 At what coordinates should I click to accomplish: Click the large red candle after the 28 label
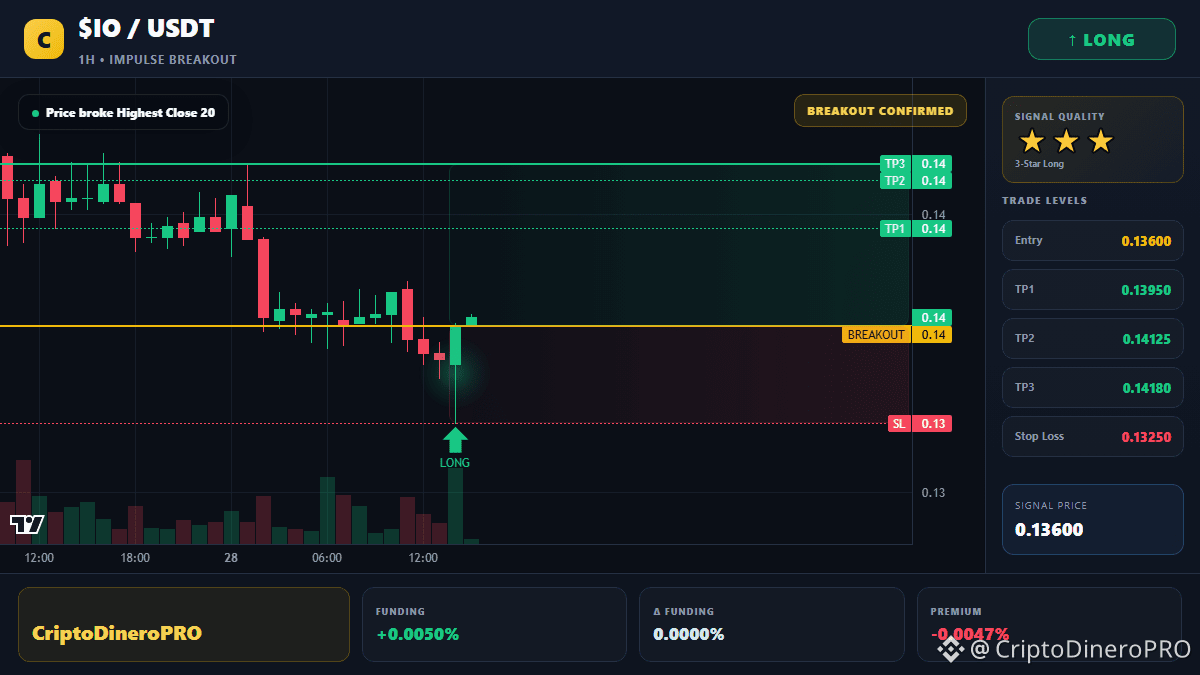pos(264,278)
